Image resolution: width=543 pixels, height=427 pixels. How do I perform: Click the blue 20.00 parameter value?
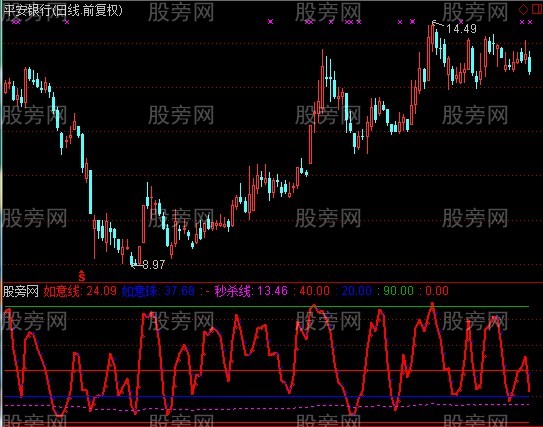point(357,291)
